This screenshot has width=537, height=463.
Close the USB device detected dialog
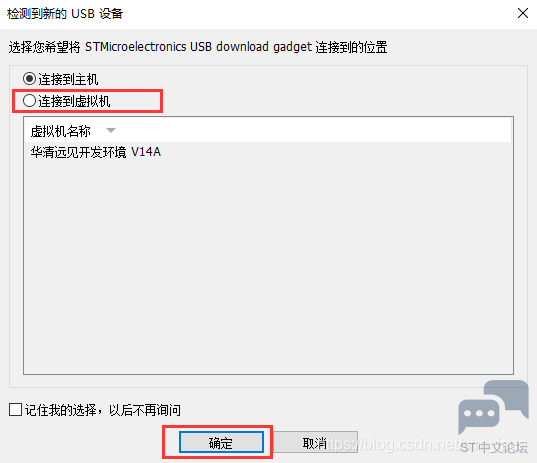523,13
